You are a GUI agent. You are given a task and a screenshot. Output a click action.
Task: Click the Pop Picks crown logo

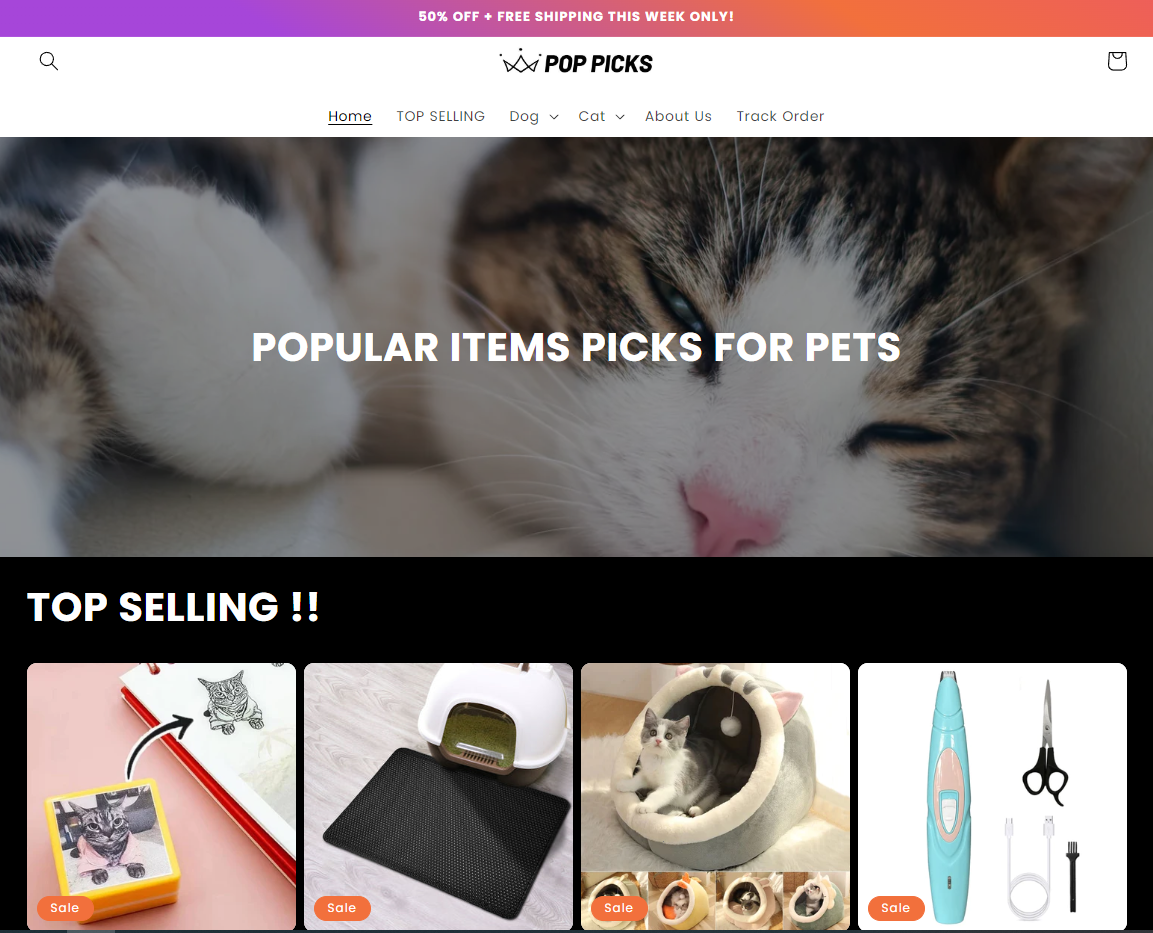tap(576, 62)
